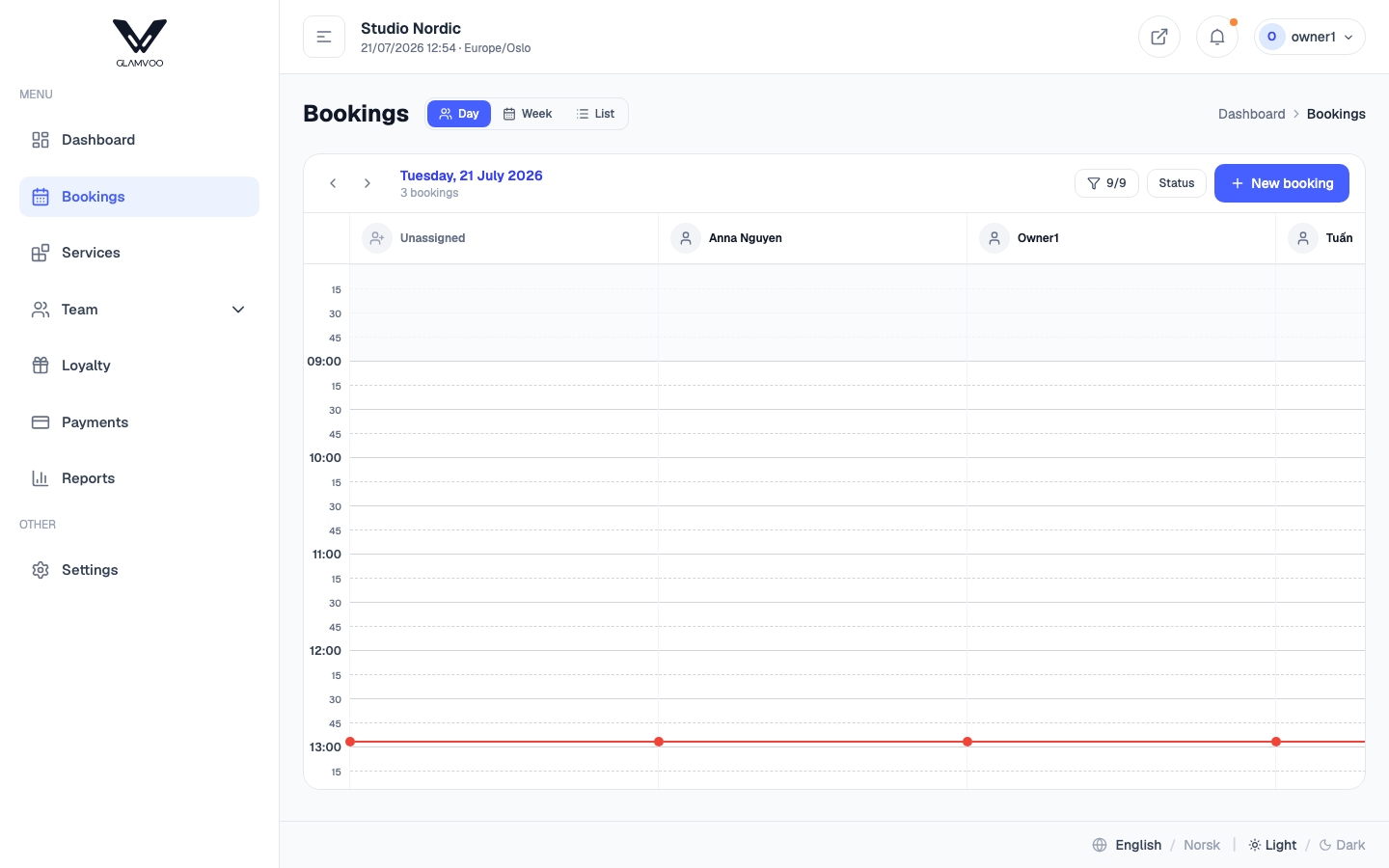Image resolution: width=1389 pixels, height=868 pixels.
Task: Select the Owner1 column header
Action: click(x=1122, y=238)
